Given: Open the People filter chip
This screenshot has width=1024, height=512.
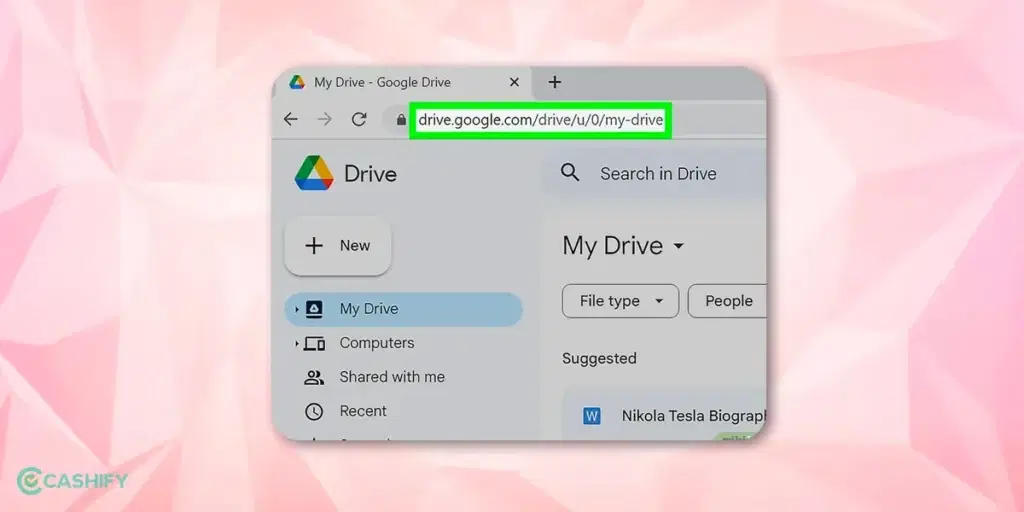Looking at the screenshot, I should click(x=727, y=301).
